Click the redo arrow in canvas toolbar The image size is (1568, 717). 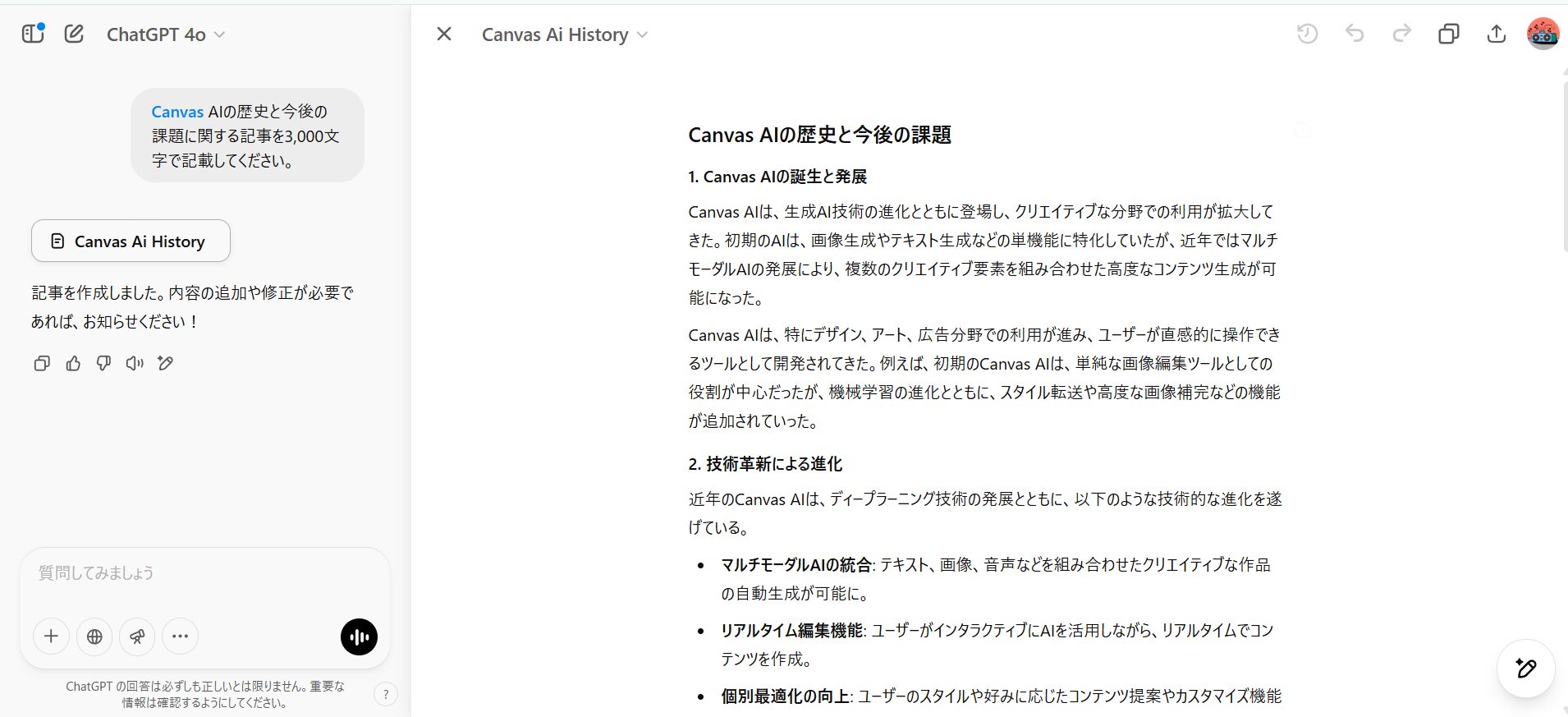[x=1402, y=34]
